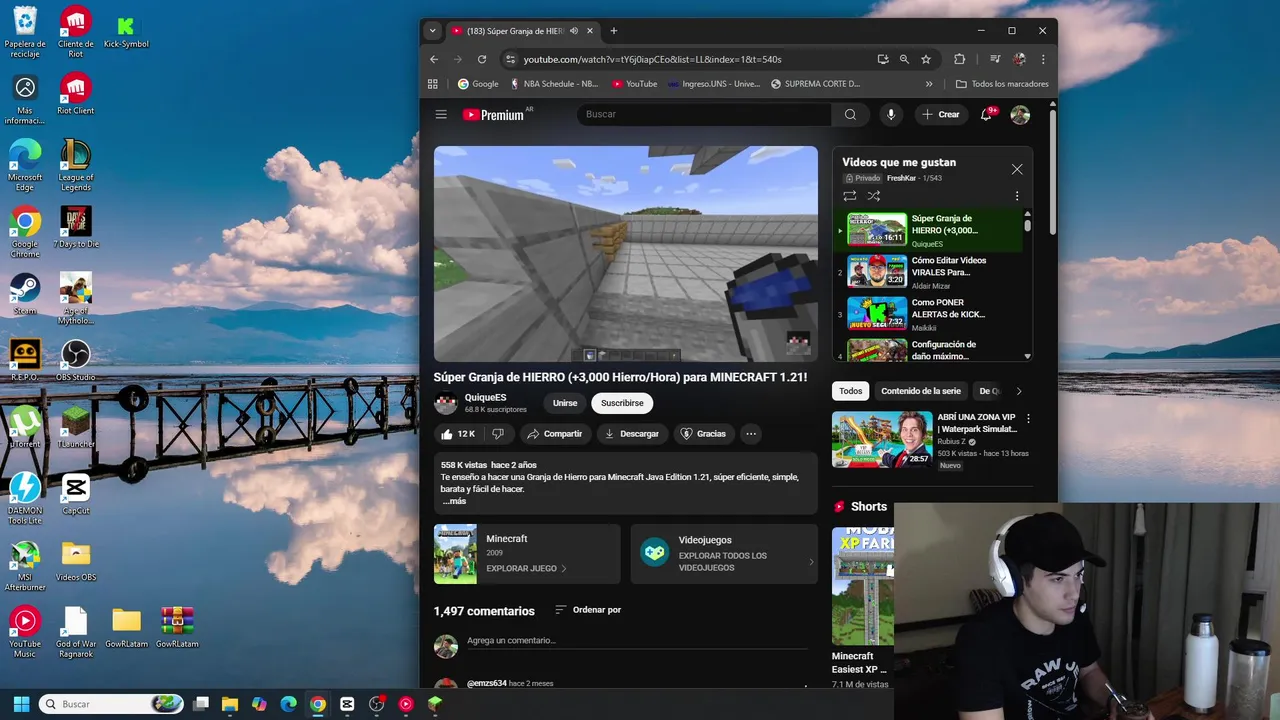
Task: Open Todos los marcadores folder
Action: 1002,84
